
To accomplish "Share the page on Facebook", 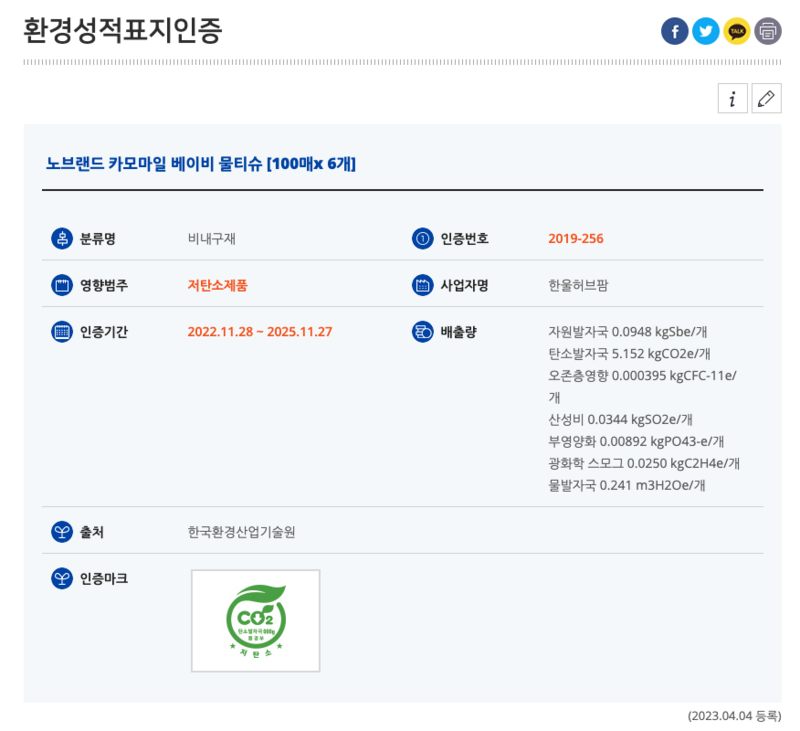I will [675, 32].
